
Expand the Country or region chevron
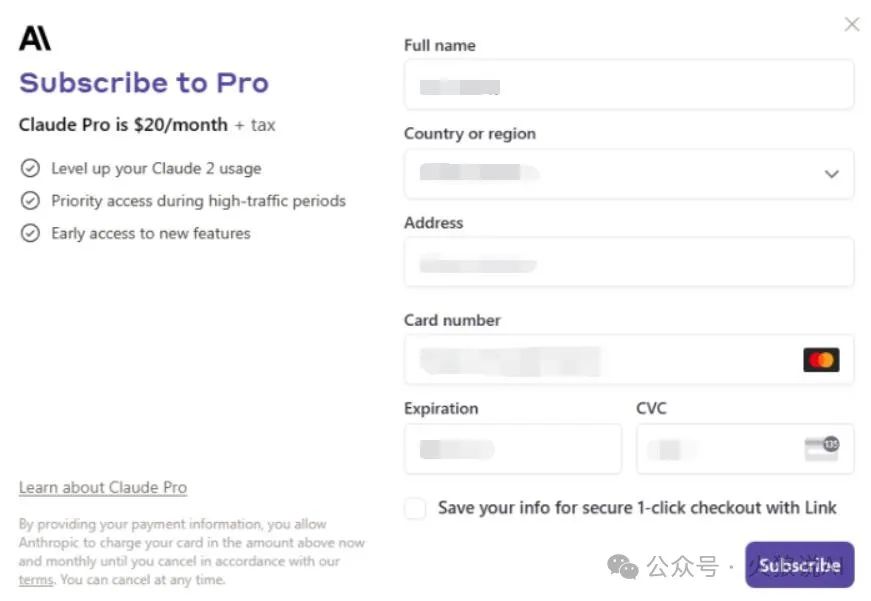831,174
